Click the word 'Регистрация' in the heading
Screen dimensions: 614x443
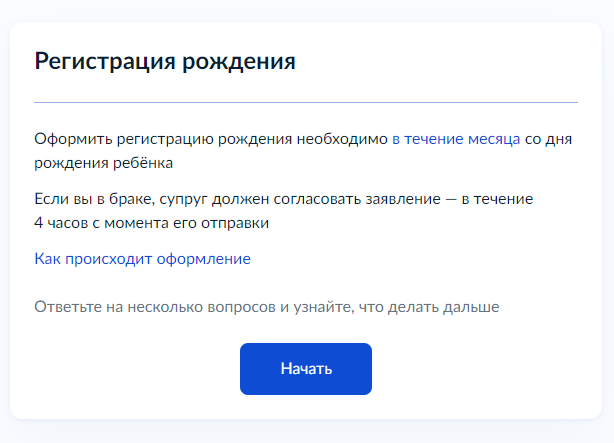[x=105, y=62]
